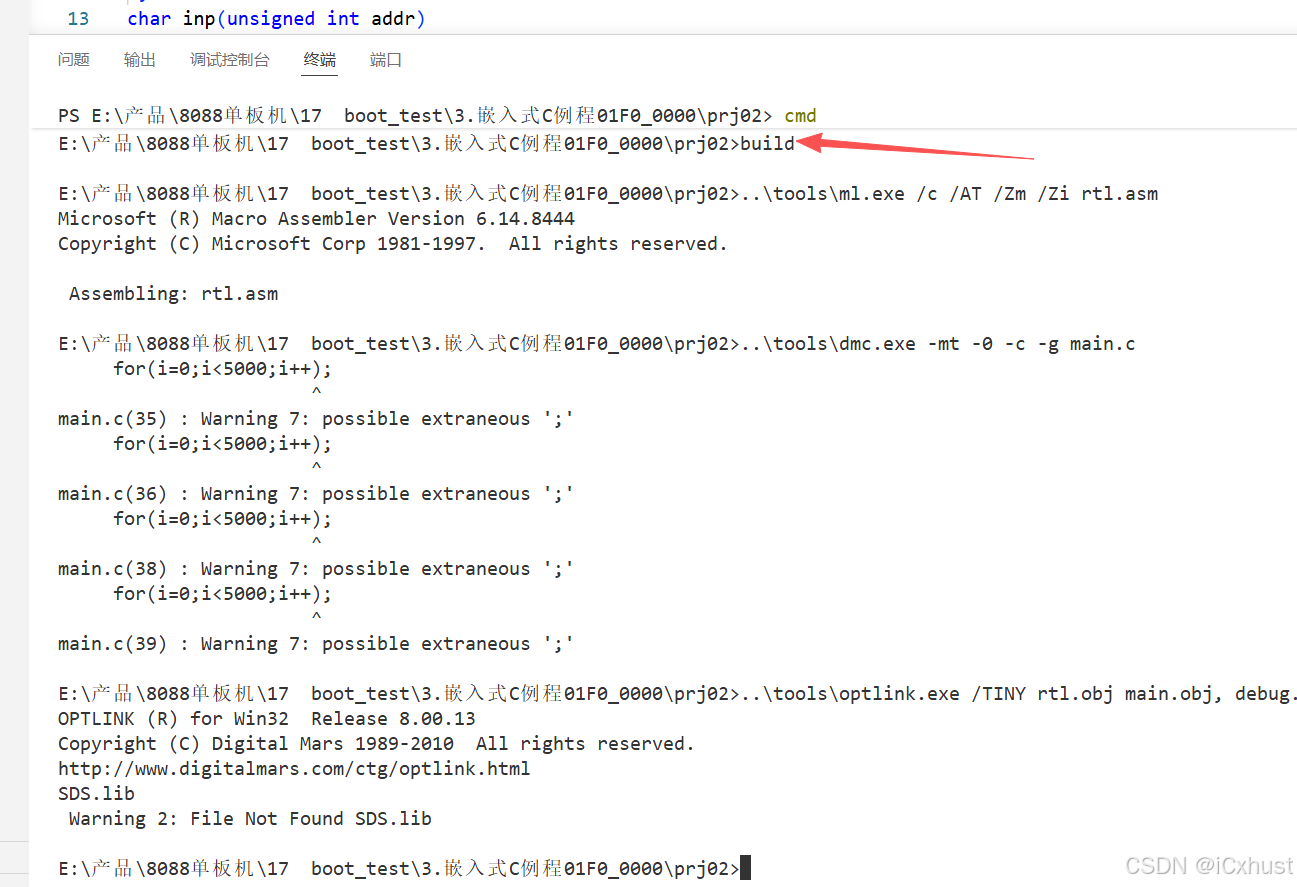The height and width of the screenshot is (887, 1297).
Task: Open the 输出 panel tab
Action: 140,60
